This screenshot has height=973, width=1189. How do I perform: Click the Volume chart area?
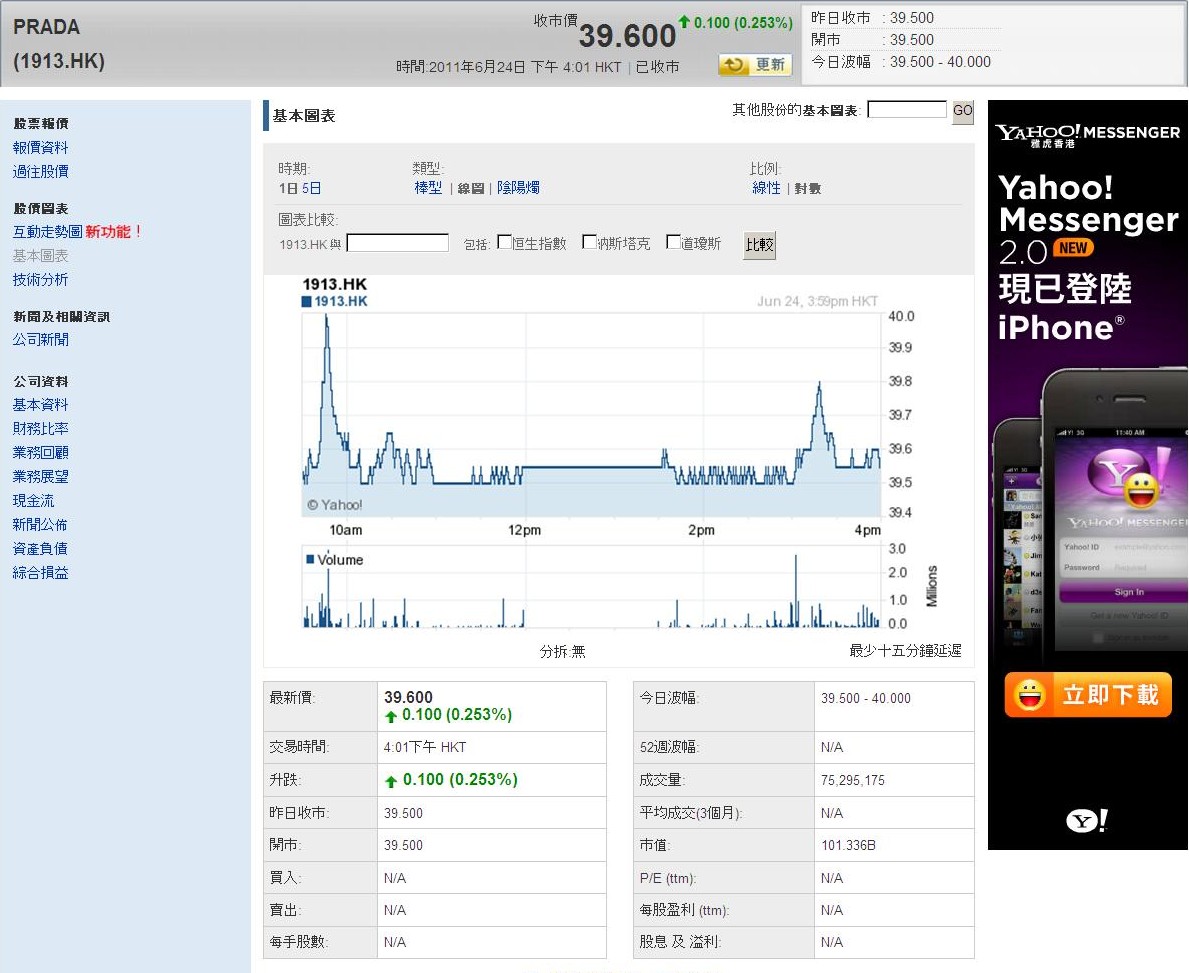(591, 587)
